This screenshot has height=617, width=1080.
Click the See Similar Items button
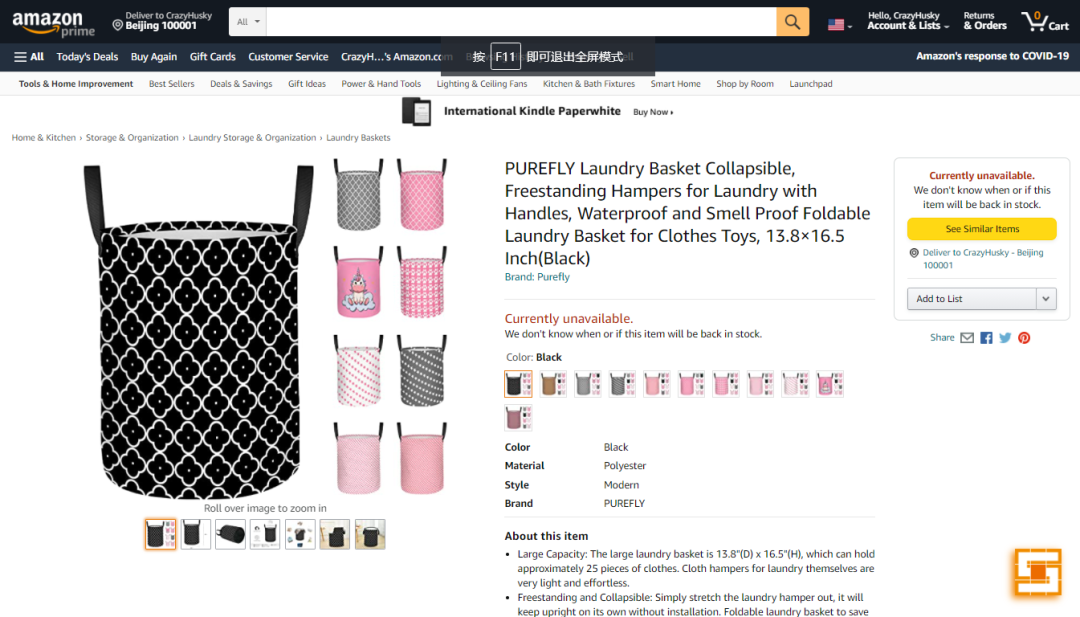tap(982, 229)
